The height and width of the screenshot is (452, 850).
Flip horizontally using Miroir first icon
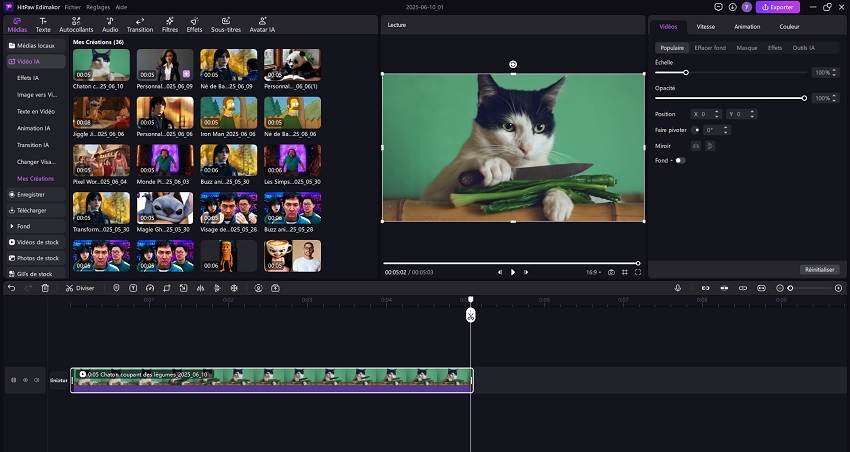coord(696,146)
